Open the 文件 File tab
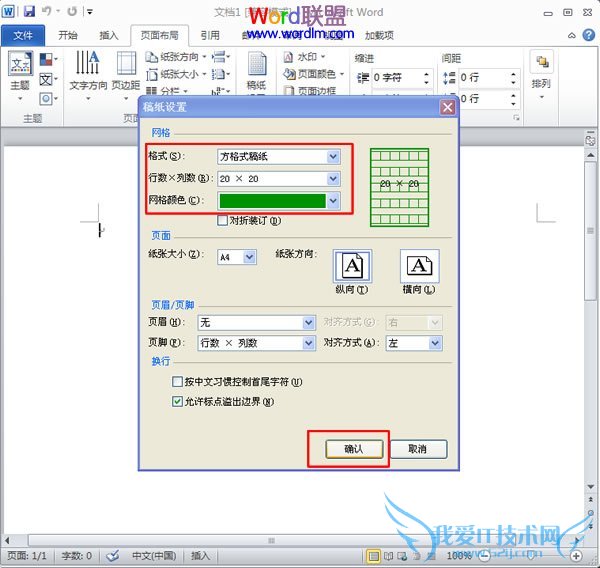600x568 pixels. (x=23, y=36)
